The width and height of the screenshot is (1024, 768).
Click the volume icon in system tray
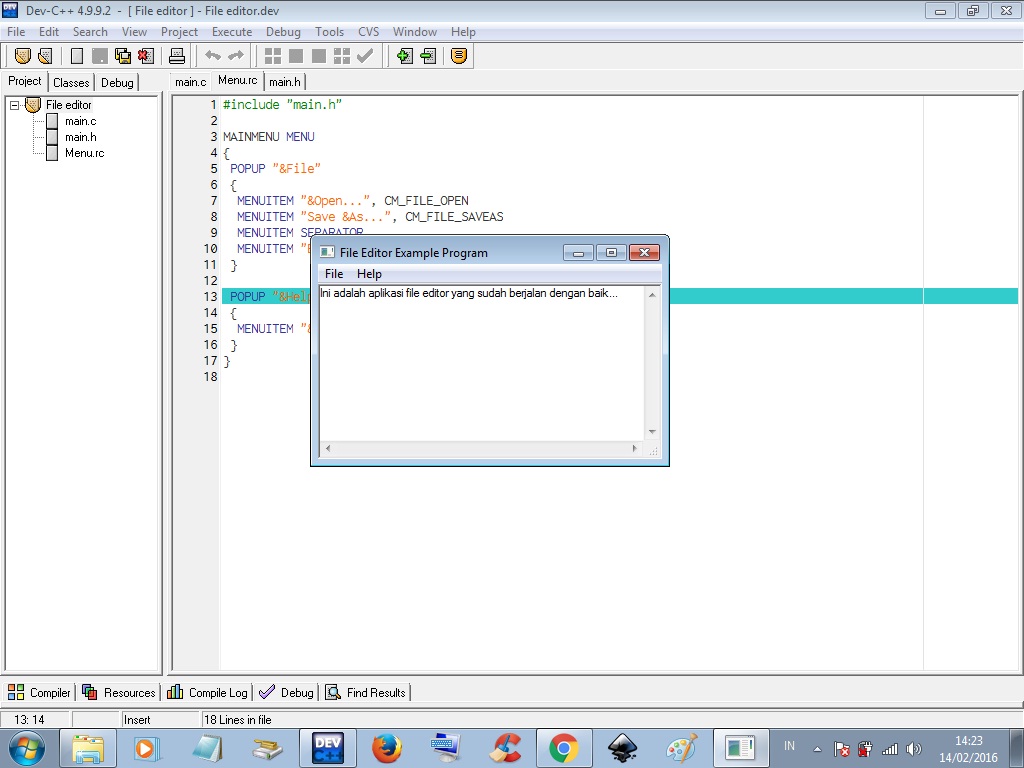tap(914, 749)
